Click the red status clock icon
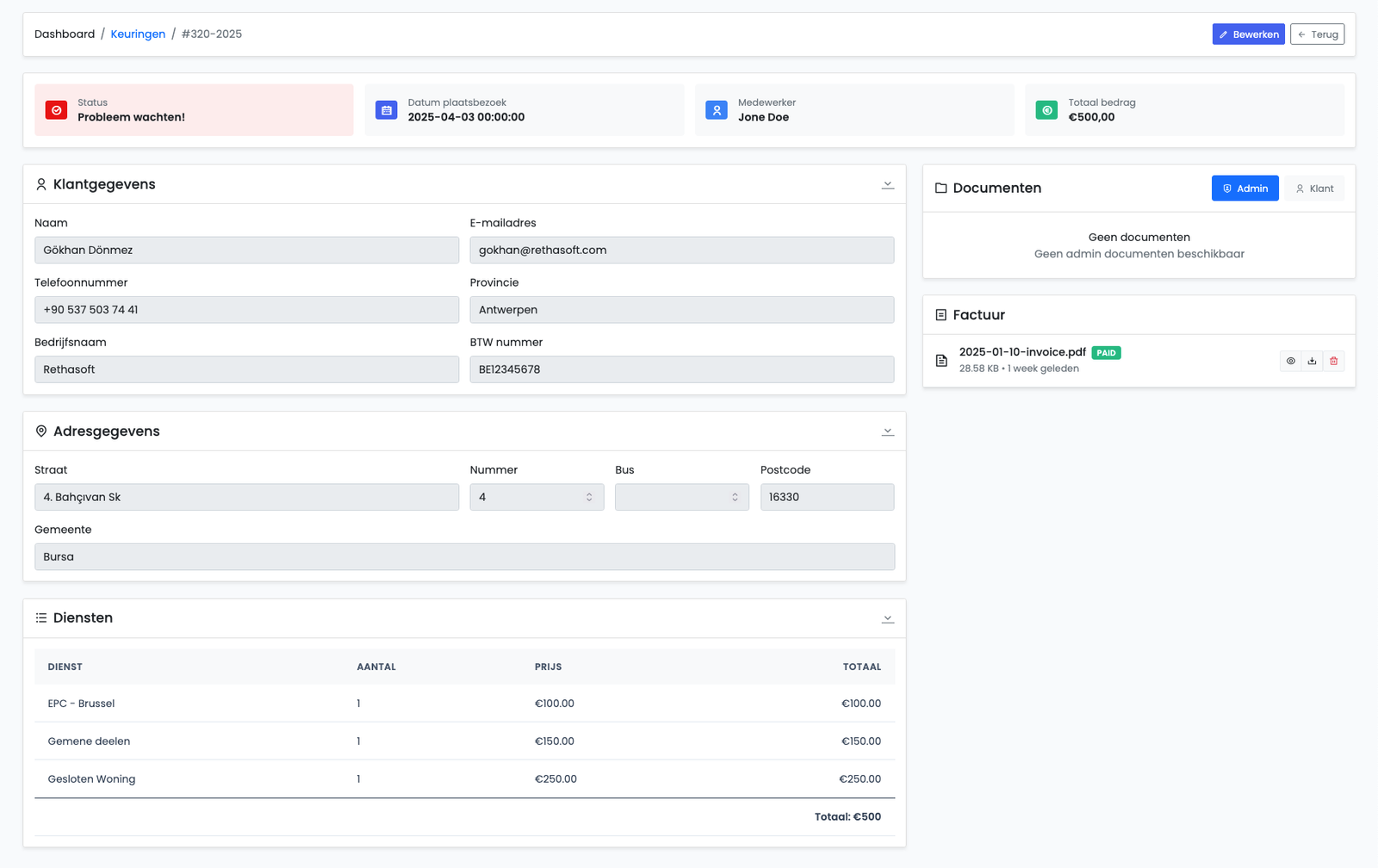The width and height of the screenshot is (1378, 868). pyautogui.click(x=56, y=110)
